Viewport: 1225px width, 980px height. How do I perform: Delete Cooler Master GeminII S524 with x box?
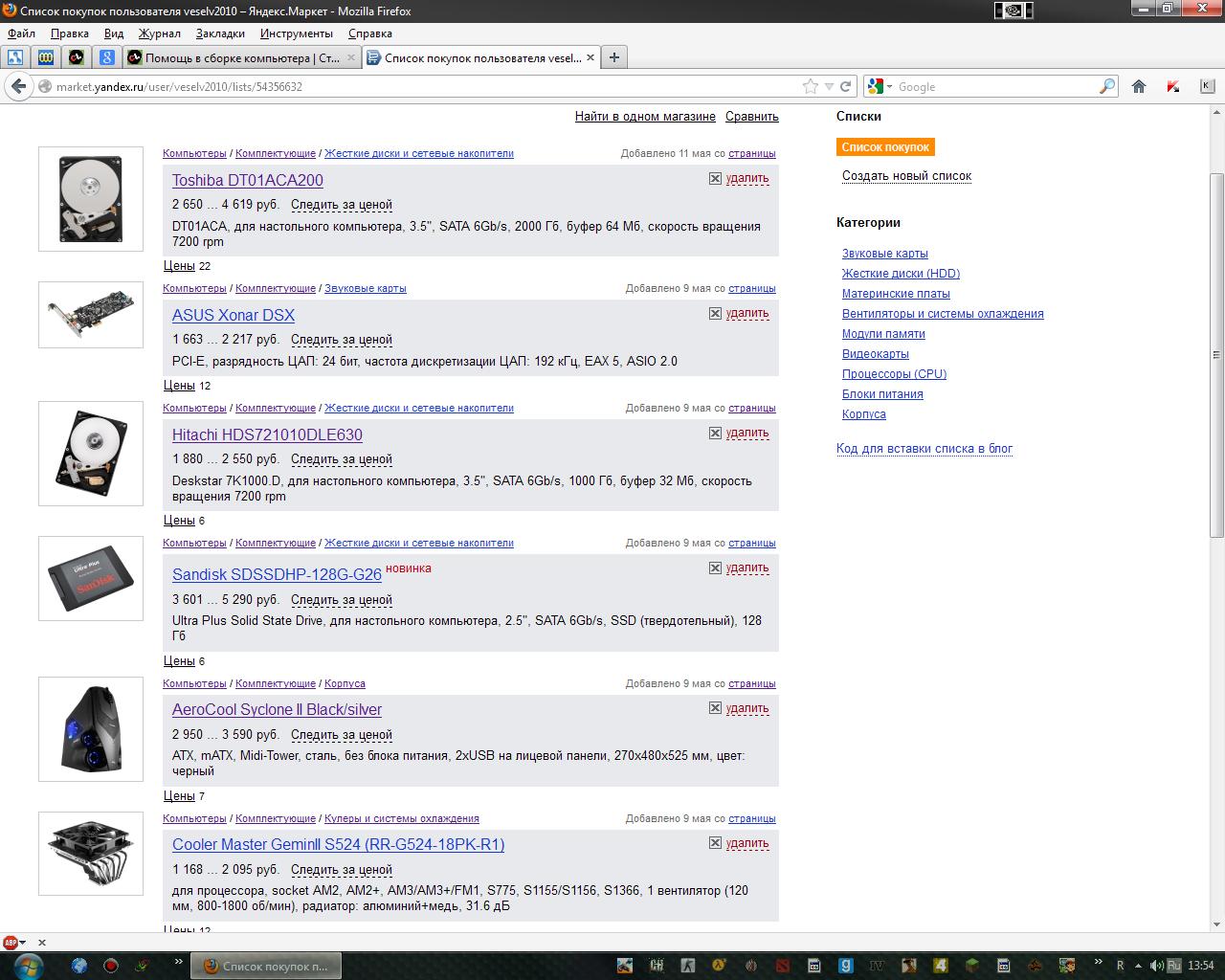point(715,843)
